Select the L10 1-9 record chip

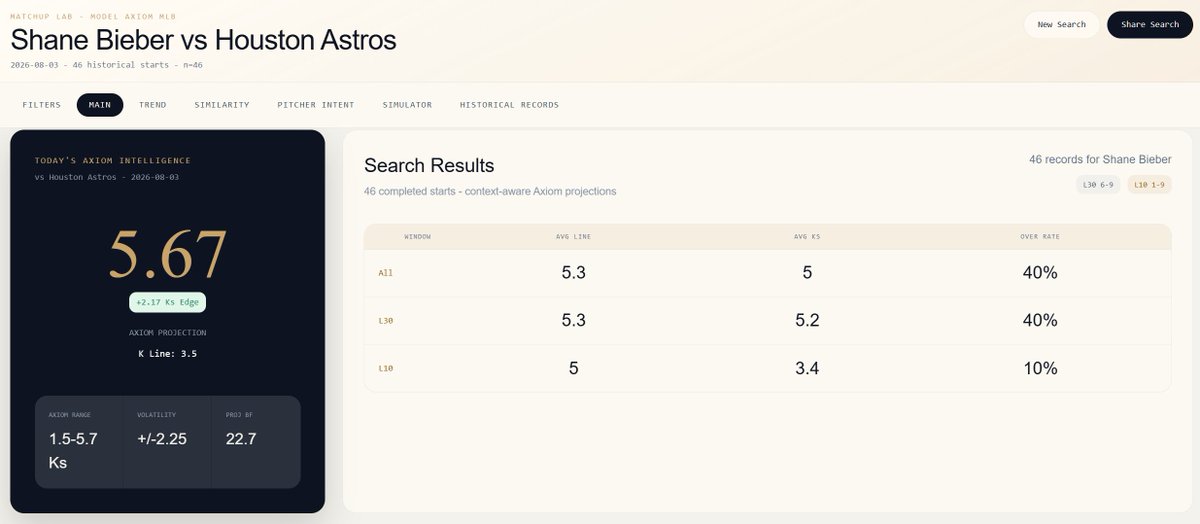1149,185
